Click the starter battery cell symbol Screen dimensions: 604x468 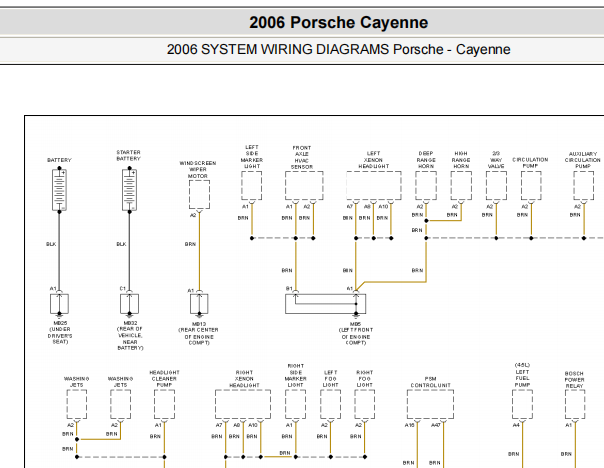[x=129, y=190]
